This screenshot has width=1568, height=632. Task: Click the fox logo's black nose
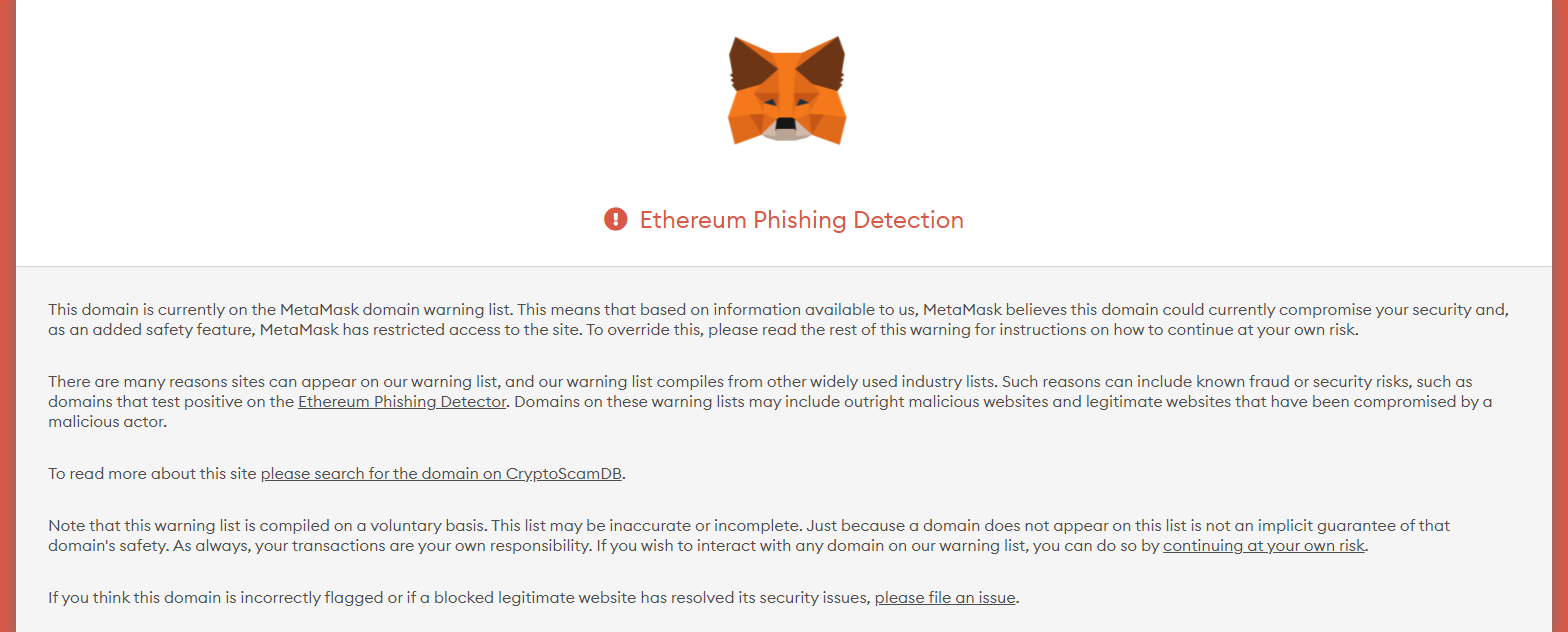[786, 125]
